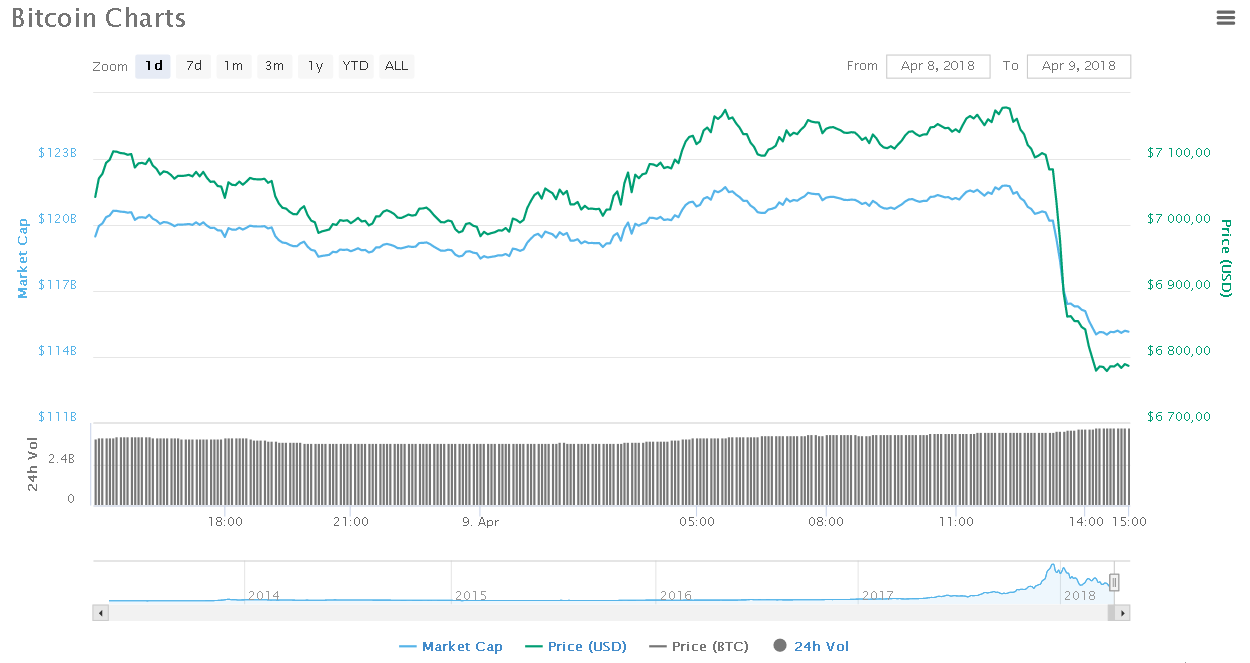Click the 11:00 time axis label
The width and height of the screenshot is (1250, 663).
point(957,522)
